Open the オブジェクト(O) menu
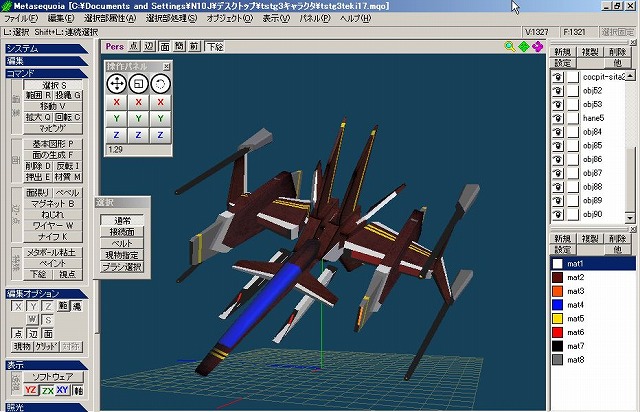 pyautogui.click(x=230, y=18)
